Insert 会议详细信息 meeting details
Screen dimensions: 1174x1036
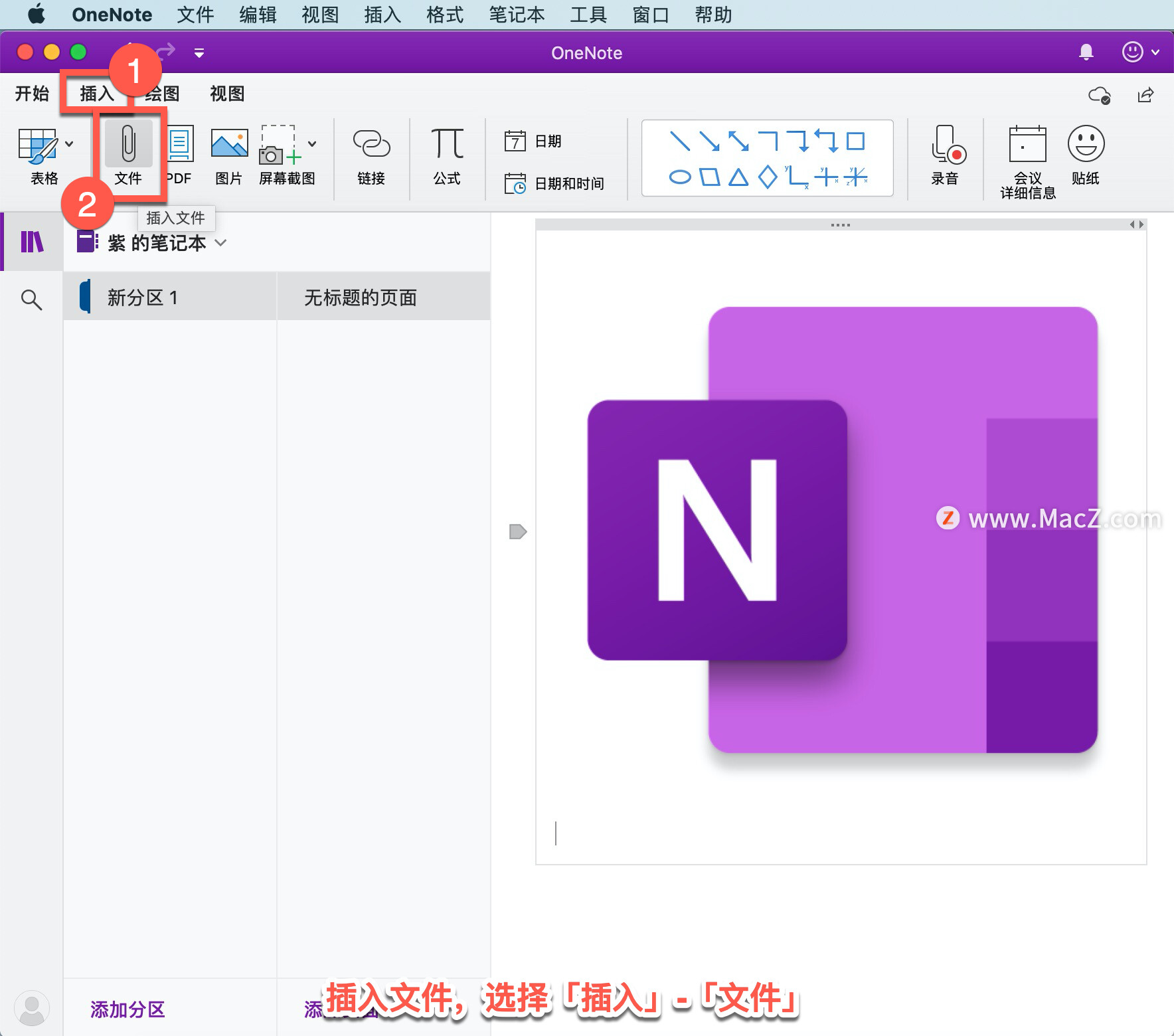tap(1028, 162)
